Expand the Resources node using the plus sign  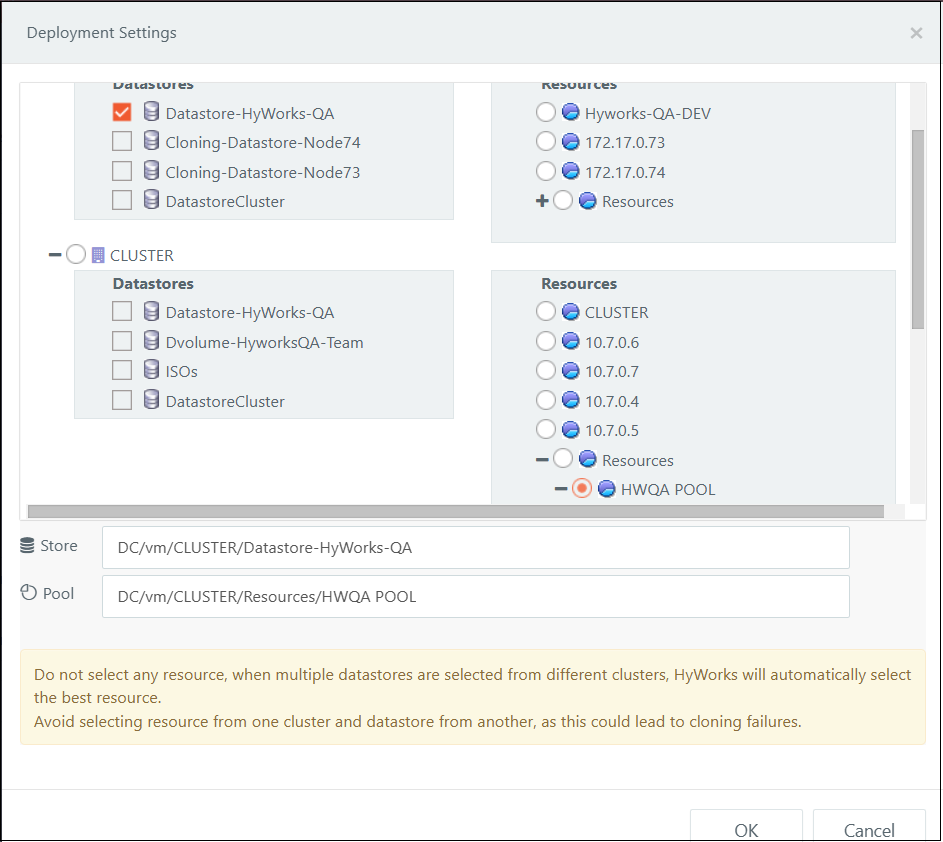(x=542, y=200)
